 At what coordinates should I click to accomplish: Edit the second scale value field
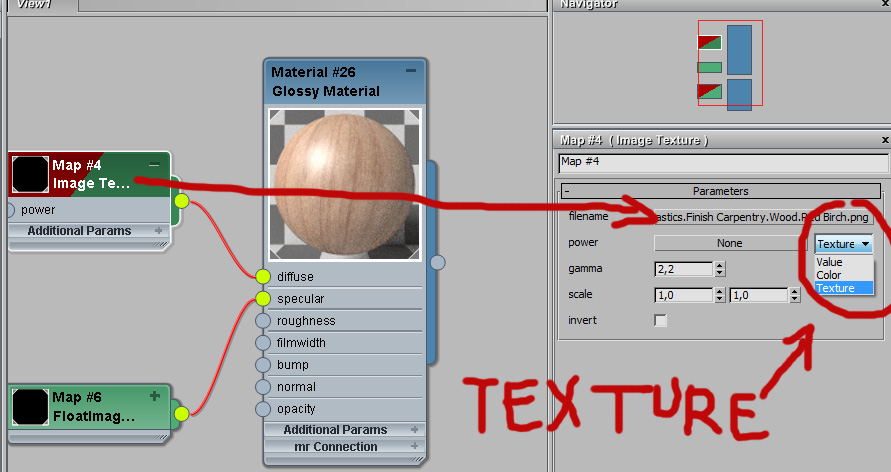pos(759,295)
